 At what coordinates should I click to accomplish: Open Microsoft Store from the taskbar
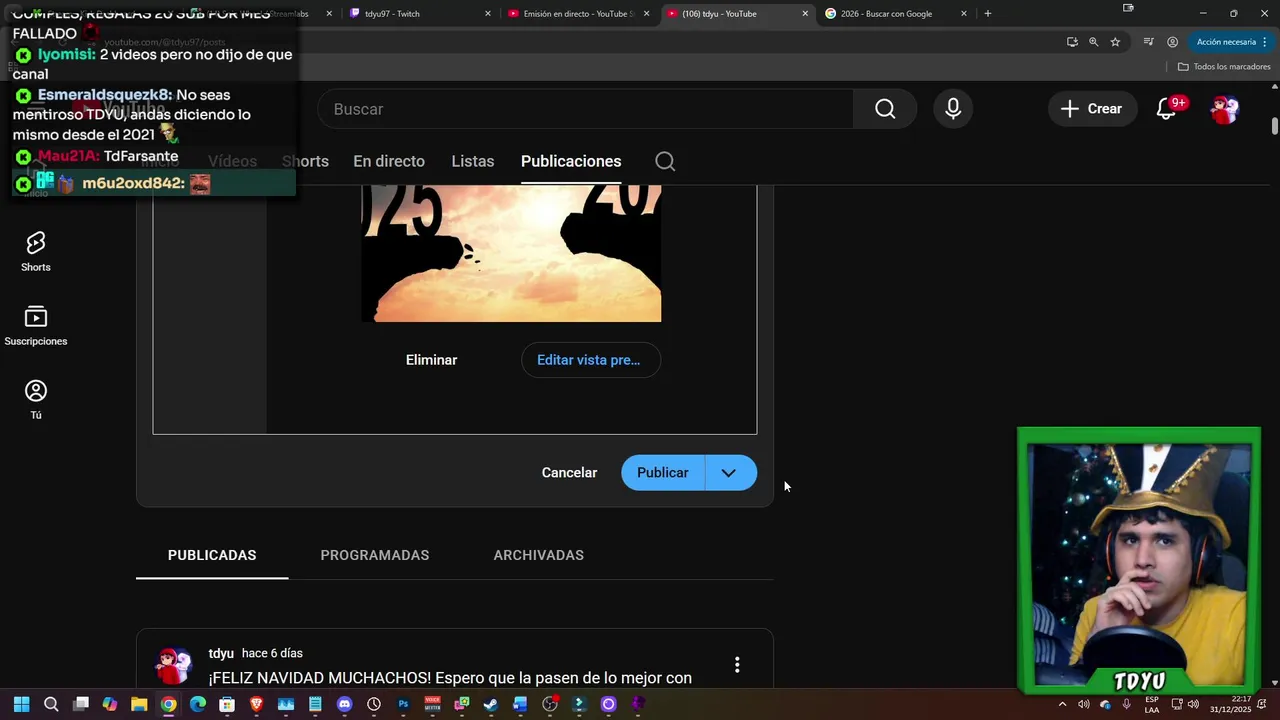point(227,704)
